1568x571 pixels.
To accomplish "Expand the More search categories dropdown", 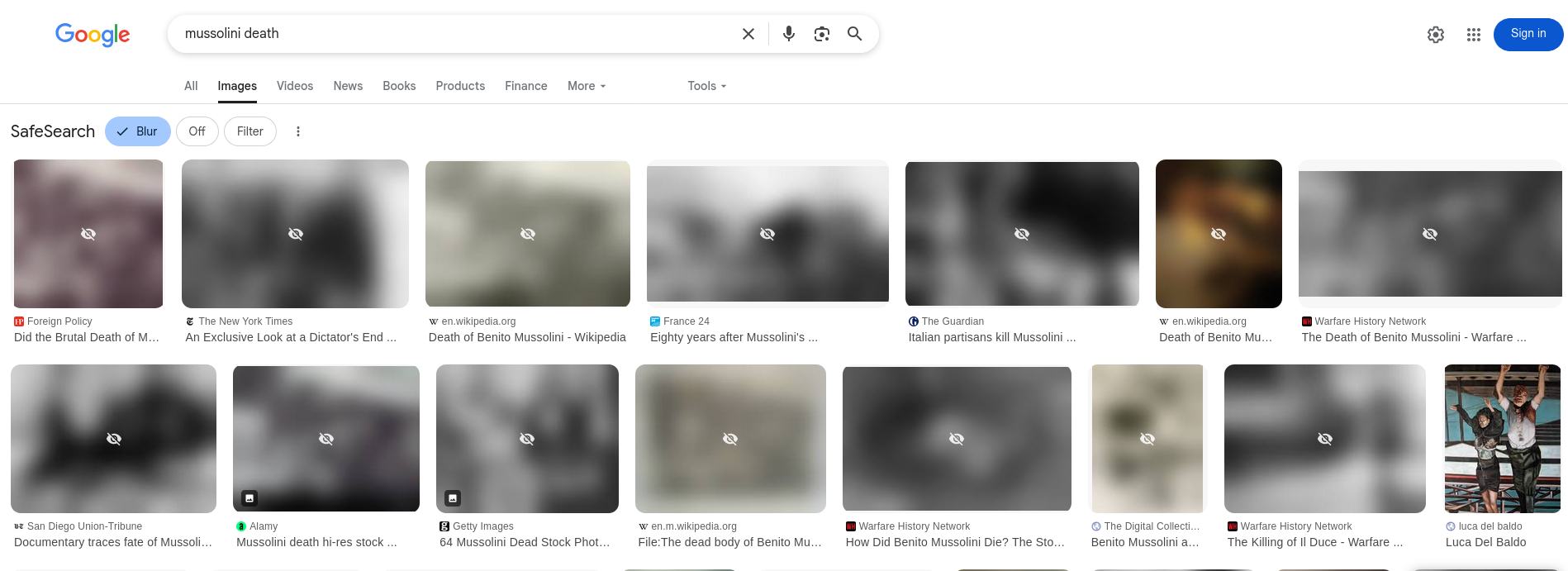I will 587,86.
